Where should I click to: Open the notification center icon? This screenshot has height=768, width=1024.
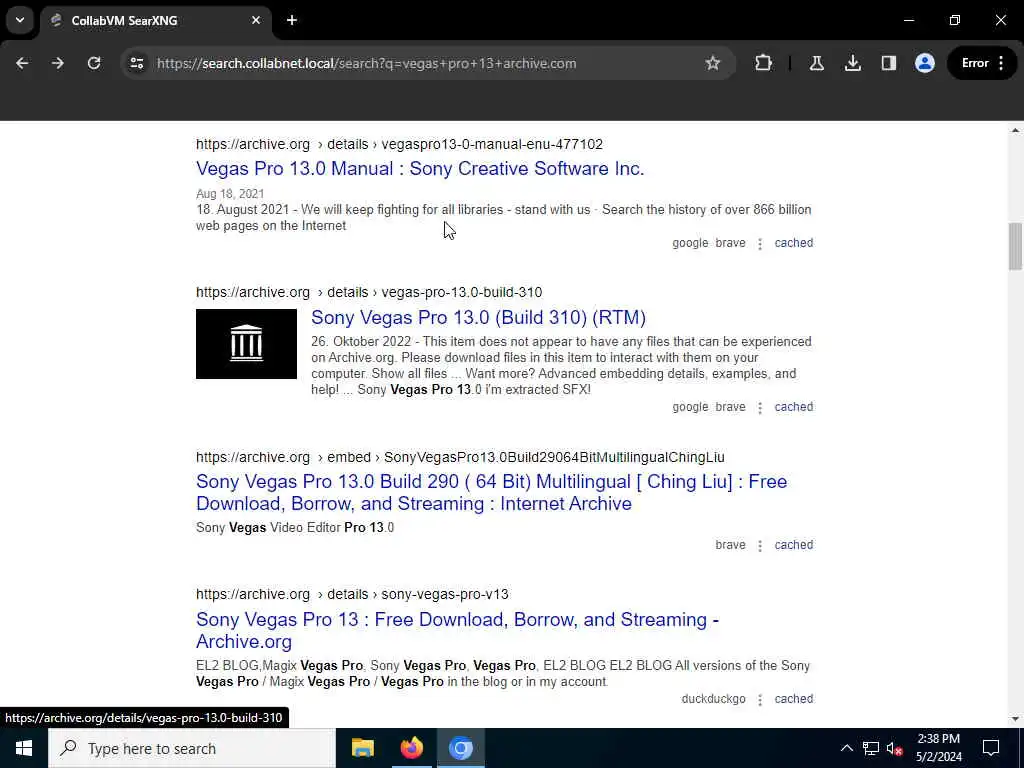coord(991,748)
